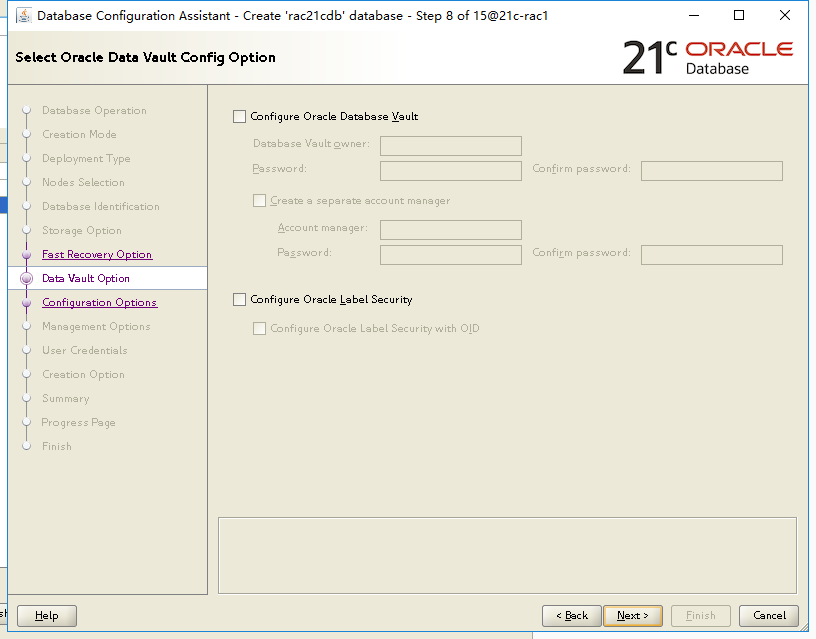Go Back to the previous step
This screenshot has height=639, width=816.
point(571,616)
